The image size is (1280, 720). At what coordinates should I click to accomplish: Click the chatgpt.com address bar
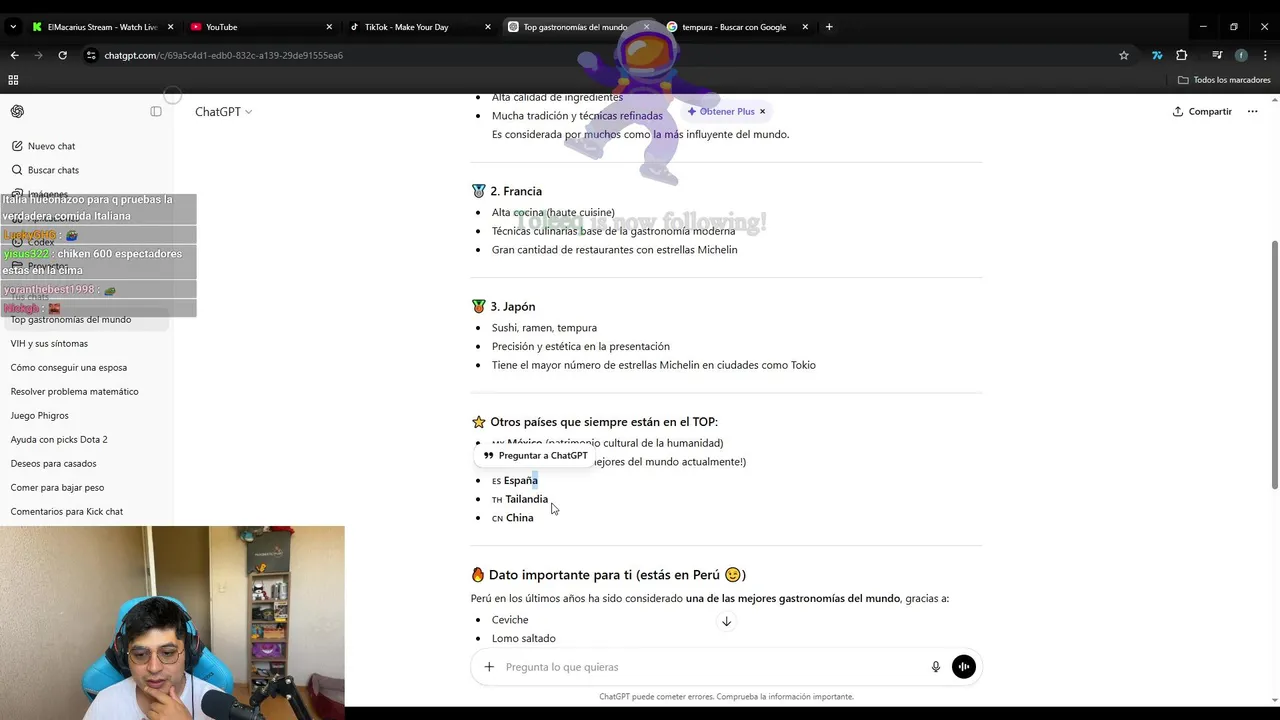tap(600, 55)
